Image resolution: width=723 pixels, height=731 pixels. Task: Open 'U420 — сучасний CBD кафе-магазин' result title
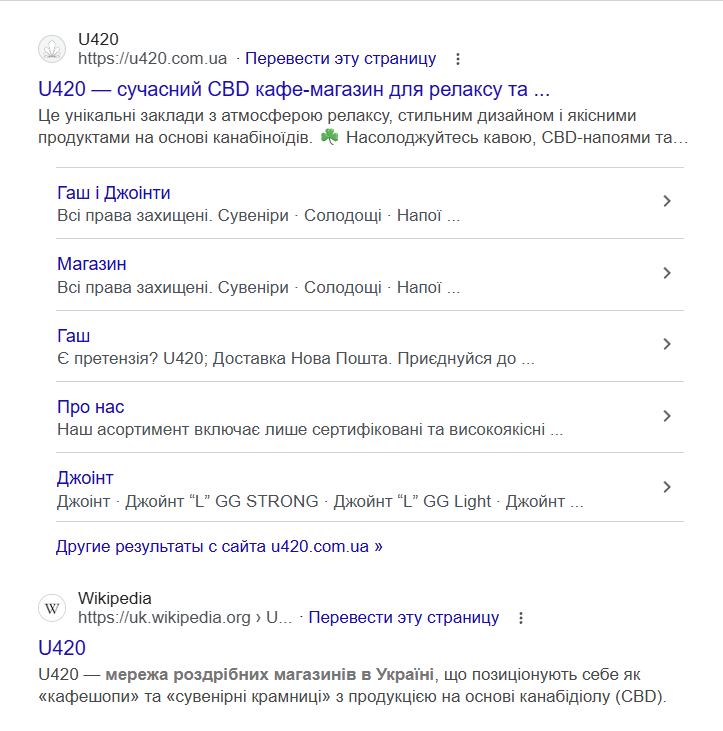point(294,88)
